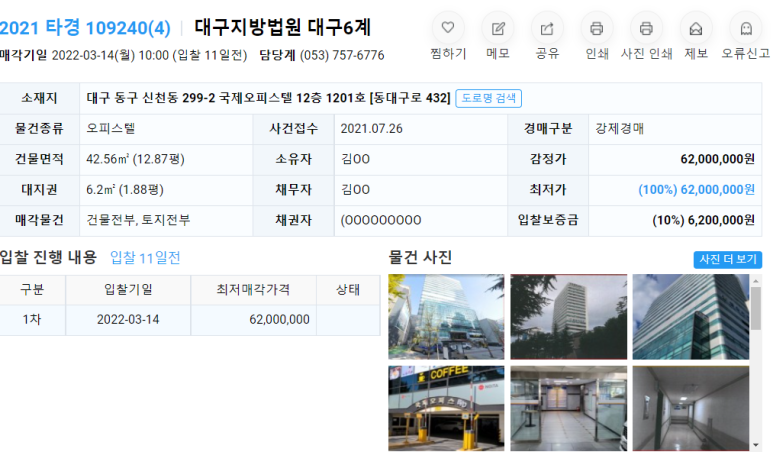Click the 상태 column header
Image resolution: width=773 pixels, height=468 pixels.
pyautogui.click(x=348, y=289)
